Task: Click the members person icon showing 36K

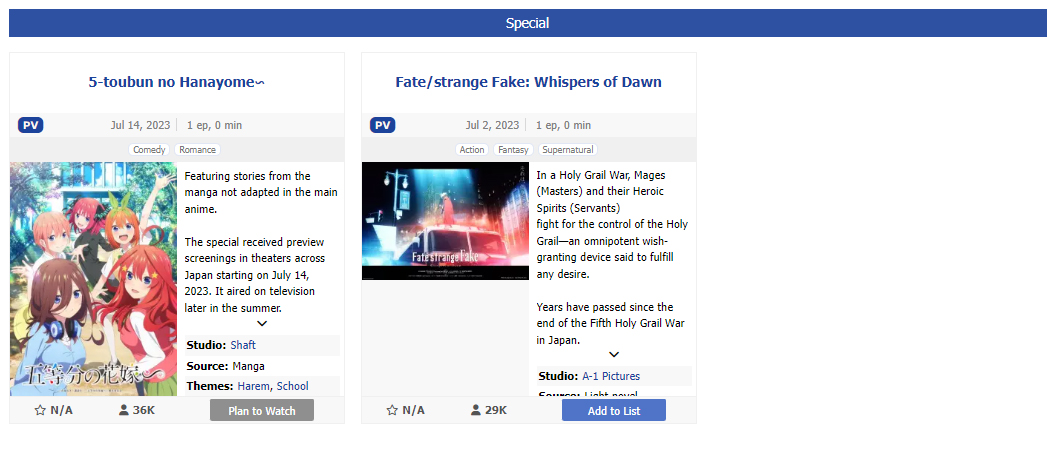Action: point(123,410)
